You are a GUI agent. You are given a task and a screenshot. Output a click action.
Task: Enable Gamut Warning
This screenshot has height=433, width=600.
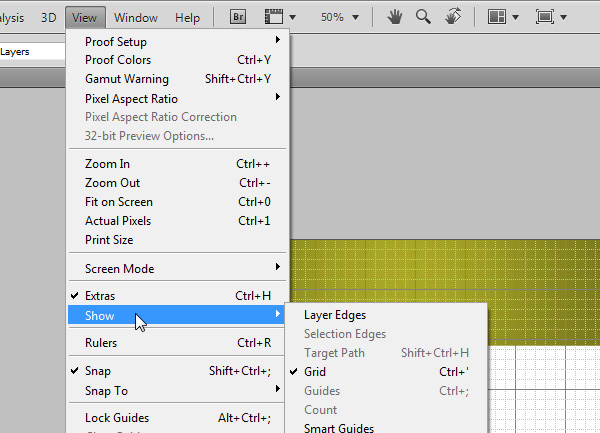178,79
